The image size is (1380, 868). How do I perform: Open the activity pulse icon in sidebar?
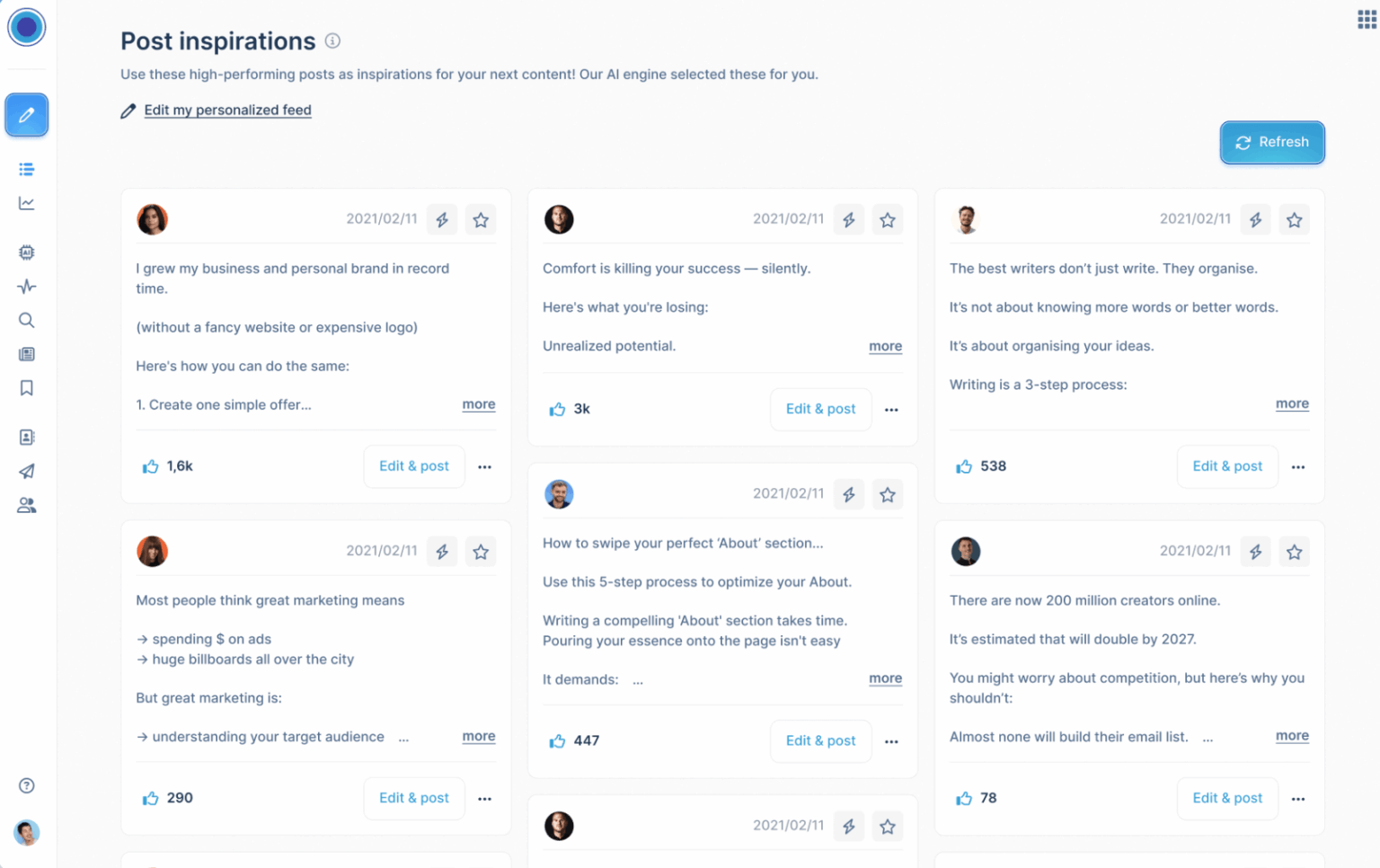pyautogui.click(x=26, y=286)
